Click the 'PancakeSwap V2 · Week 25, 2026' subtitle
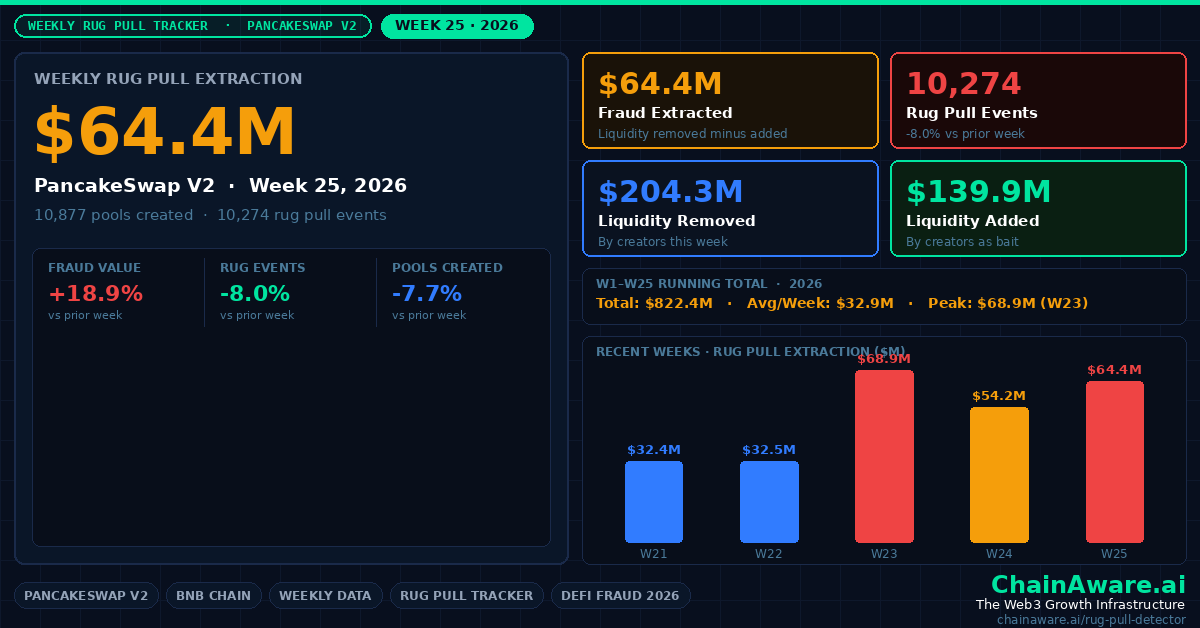Screen dimensions: 1200x628 220,186
